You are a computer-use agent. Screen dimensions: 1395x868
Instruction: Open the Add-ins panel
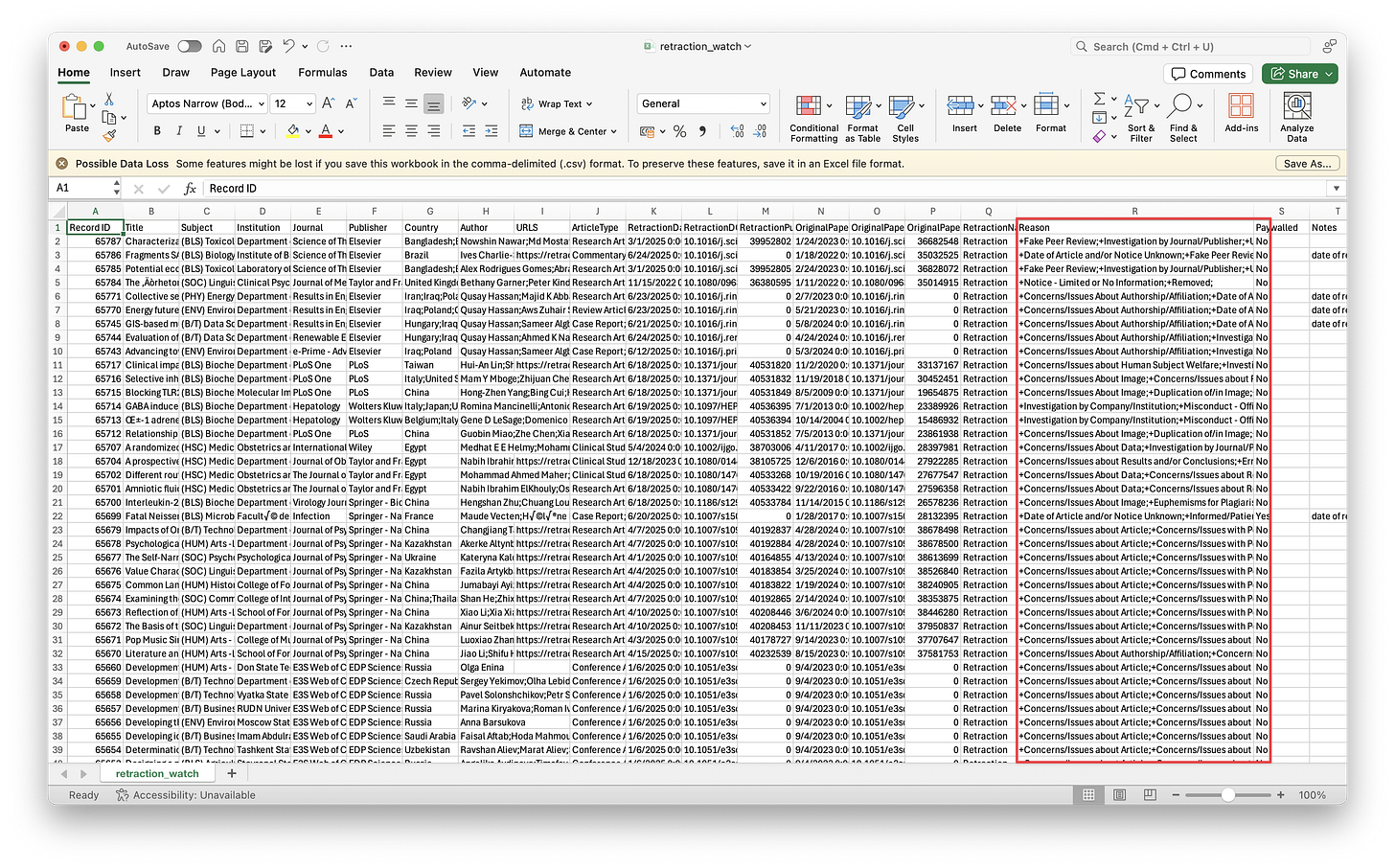tap(1241, 113)
